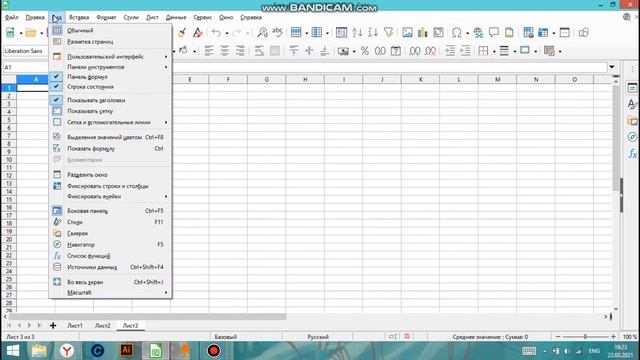Screen dimensions: 640x360
Task: Switch to sheet tab Лист1
Action: coord(75,326)
